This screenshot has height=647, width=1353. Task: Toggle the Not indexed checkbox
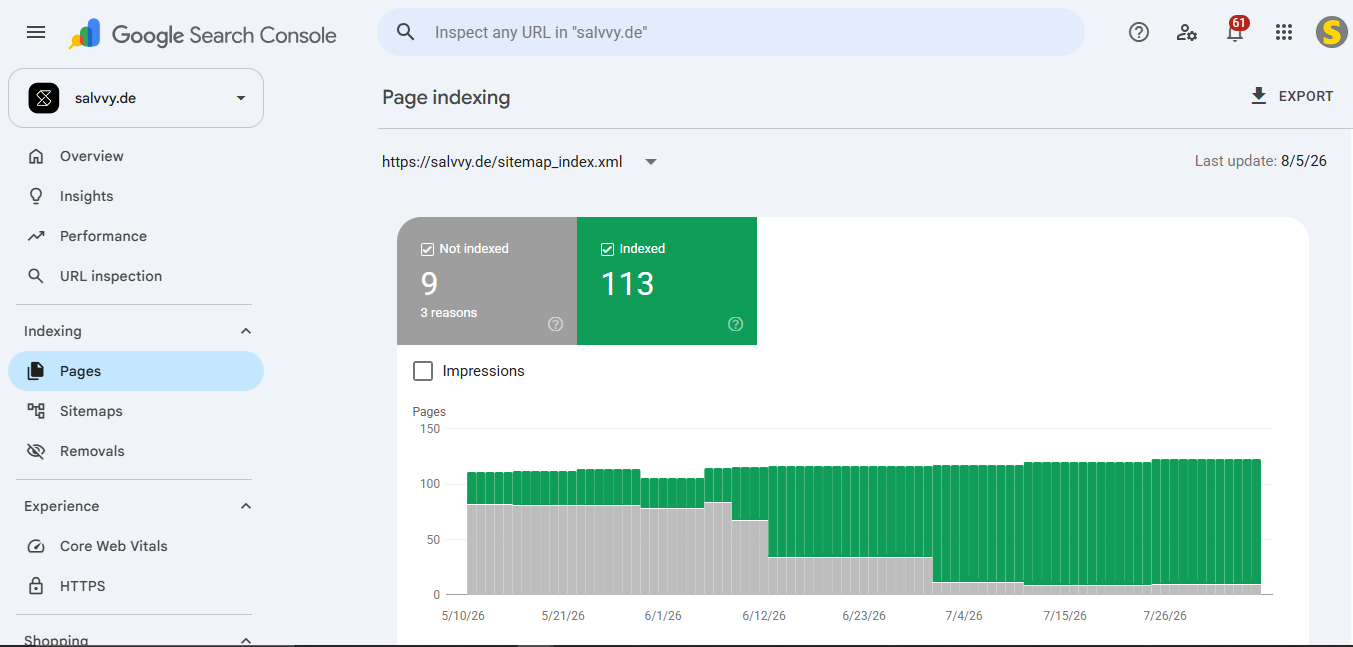click(x=427, y=249)
